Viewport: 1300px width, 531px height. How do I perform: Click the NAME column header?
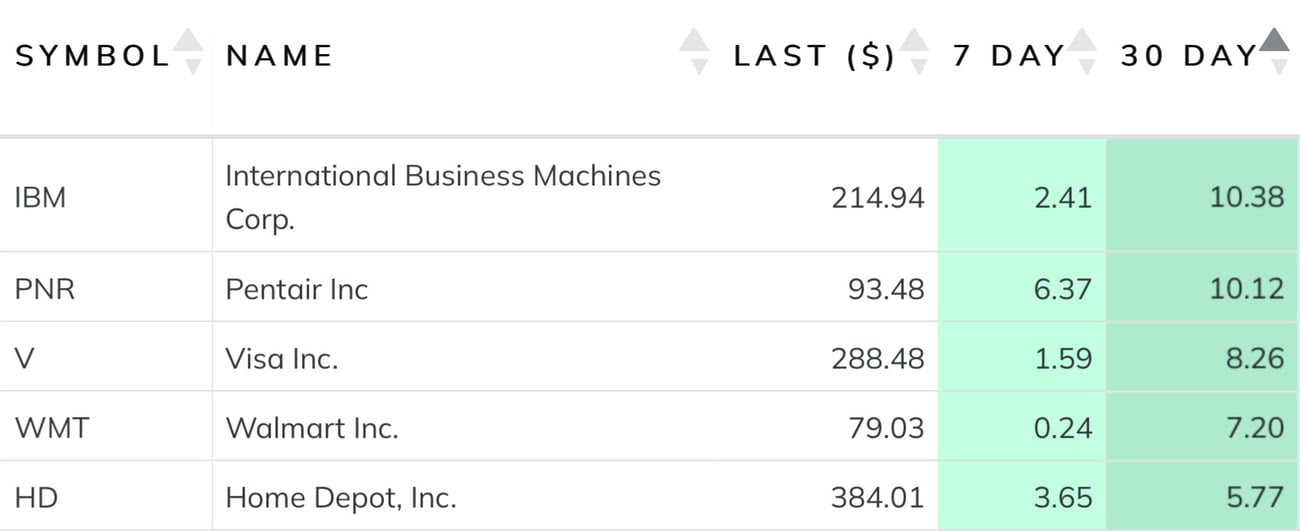(279, 55)
